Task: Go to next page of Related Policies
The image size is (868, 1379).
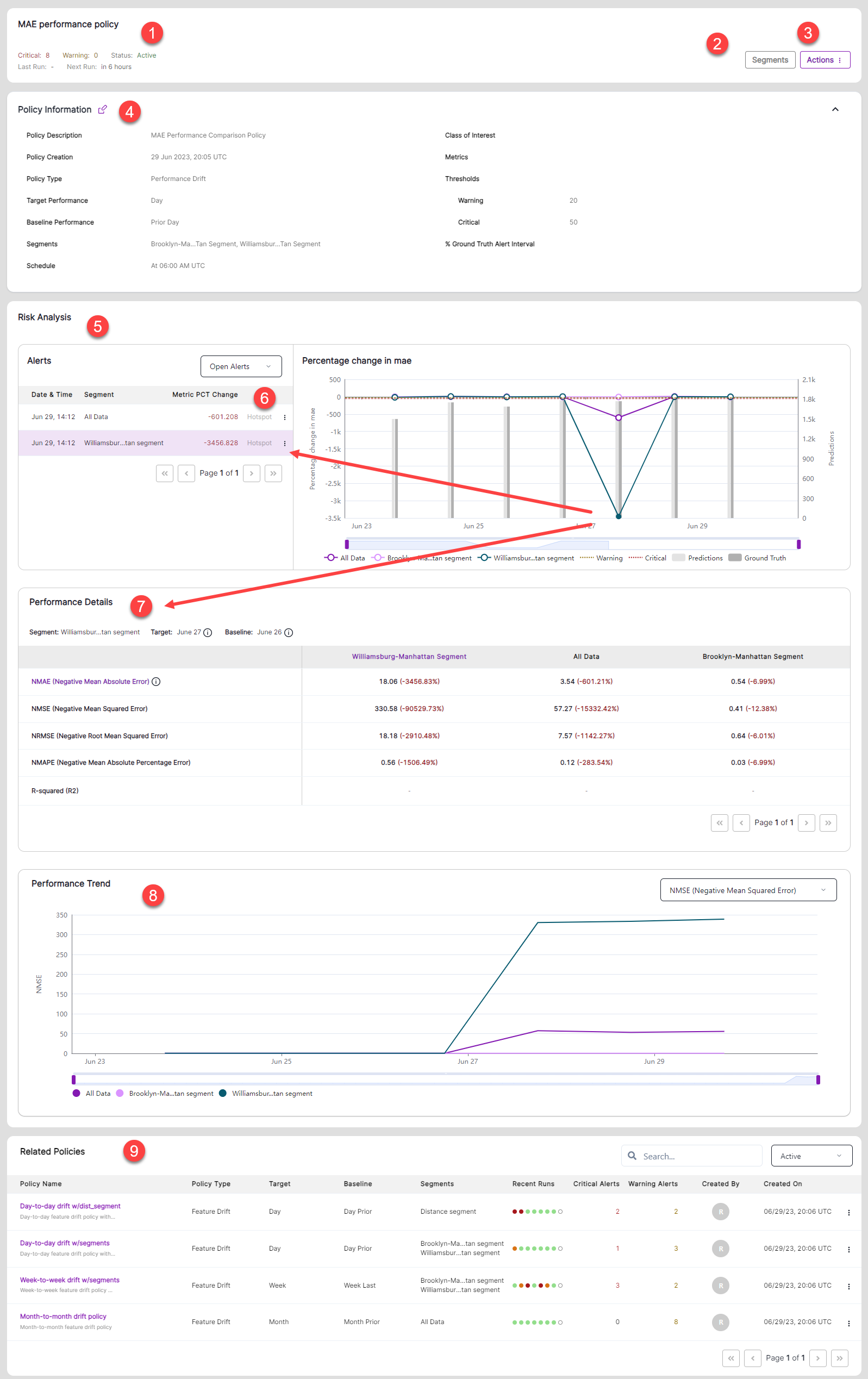Action: (818, 1358)
